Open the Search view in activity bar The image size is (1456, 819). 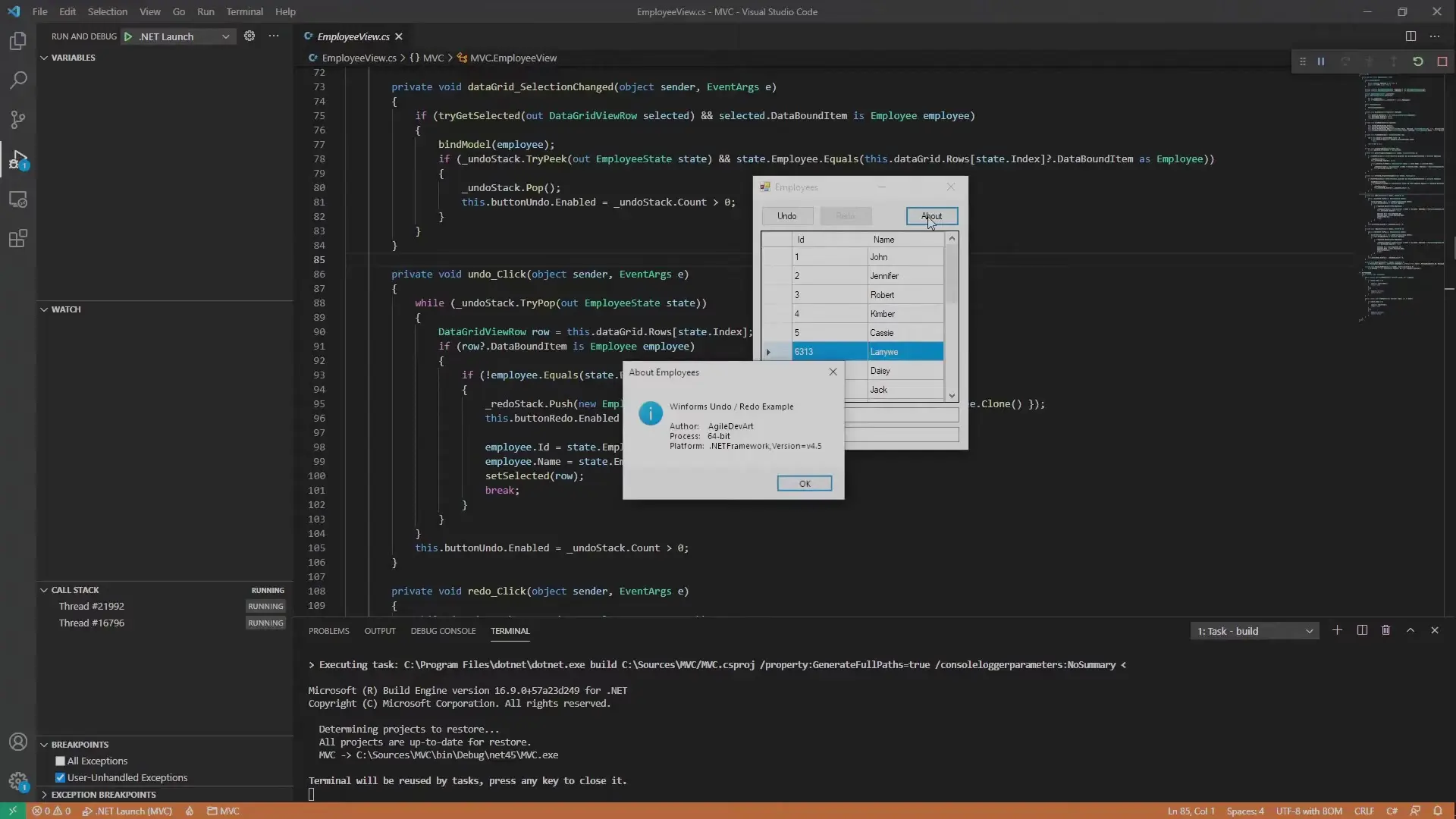tap(18, 80)
